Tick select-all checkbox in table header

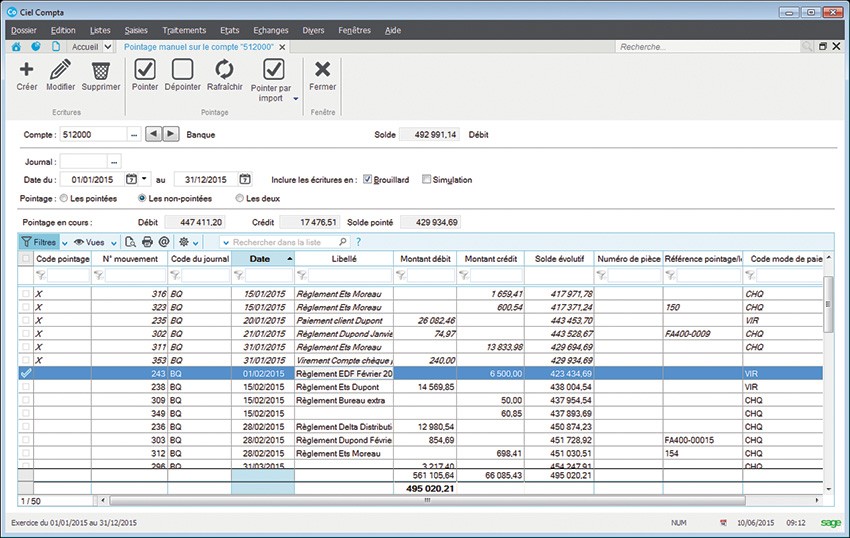(x=25, y=259)
